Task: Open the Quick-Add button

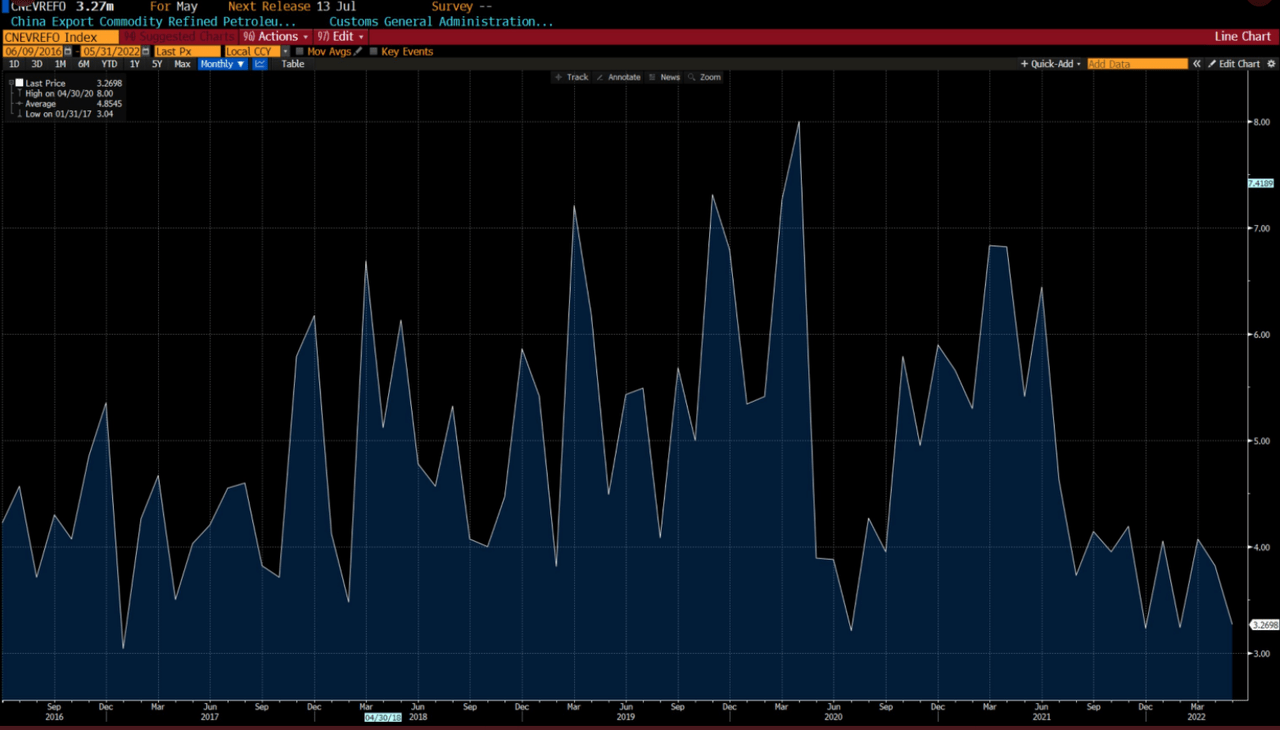Action: tap(1050, 64)
